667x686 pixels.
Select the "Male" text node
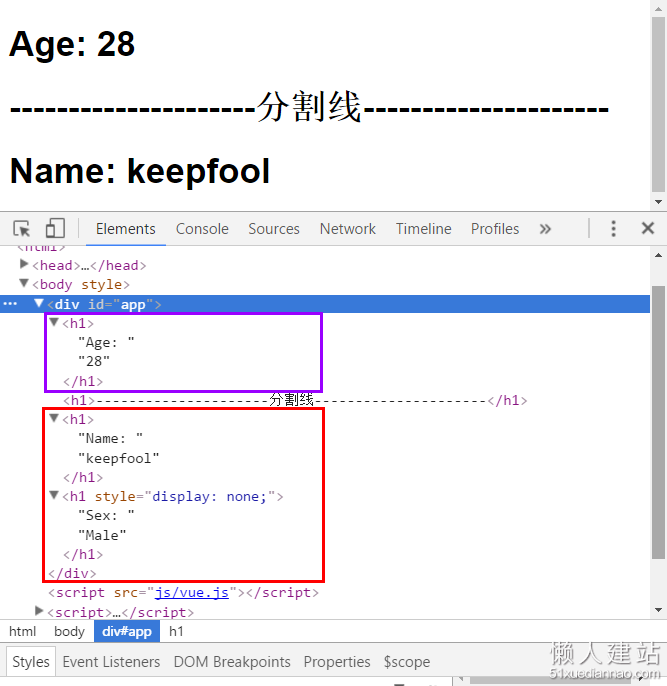tap(102, 535)
